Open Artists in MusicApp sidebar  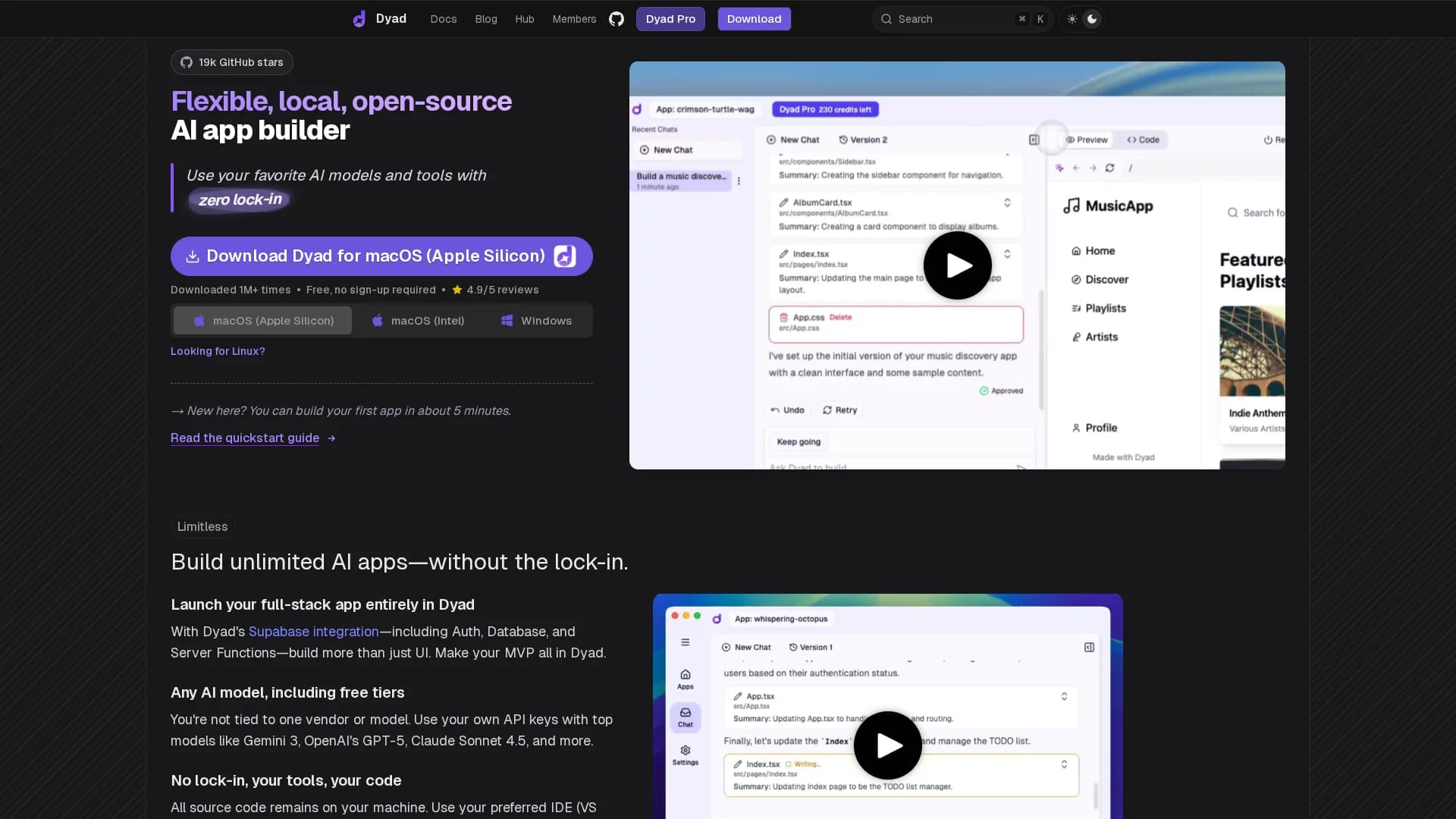pos(1094,337)
